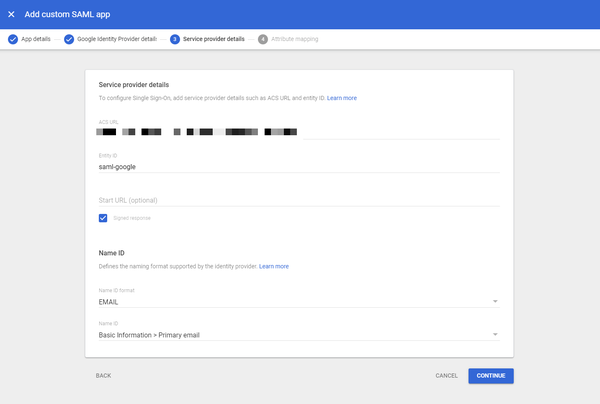Toggle the Signed response checkbox
This screenshot has height=404, width=600.
coord(103,218)
